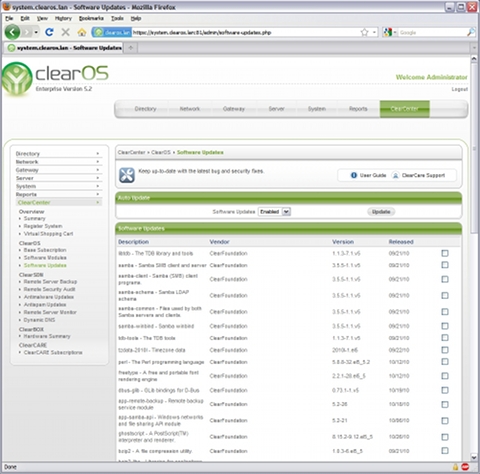Open the Directory navigation tab
Screen dimensions: 480x474
145,109
